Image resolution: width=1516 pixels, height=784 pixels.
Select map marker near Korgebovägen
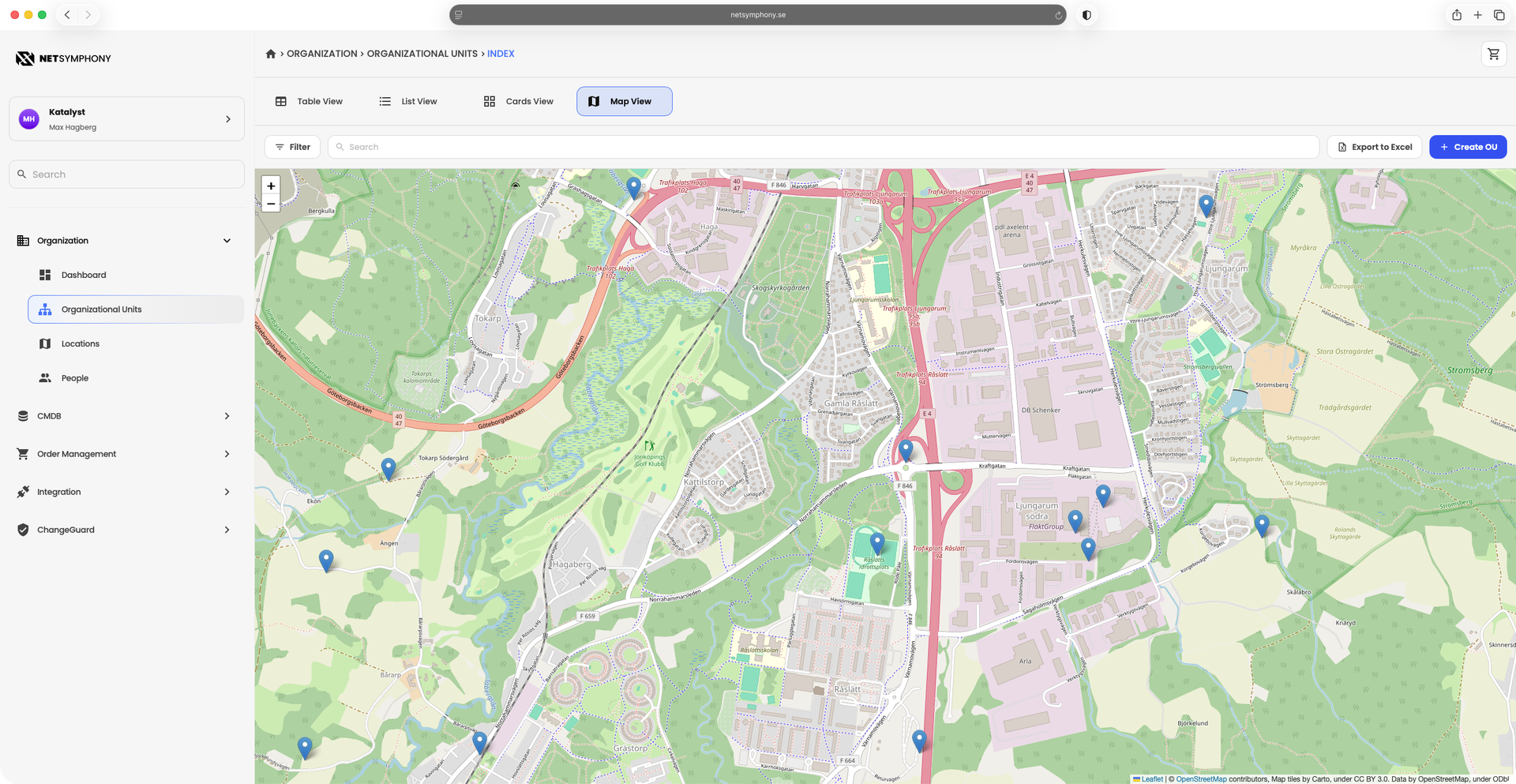(x=1262, y=525)
